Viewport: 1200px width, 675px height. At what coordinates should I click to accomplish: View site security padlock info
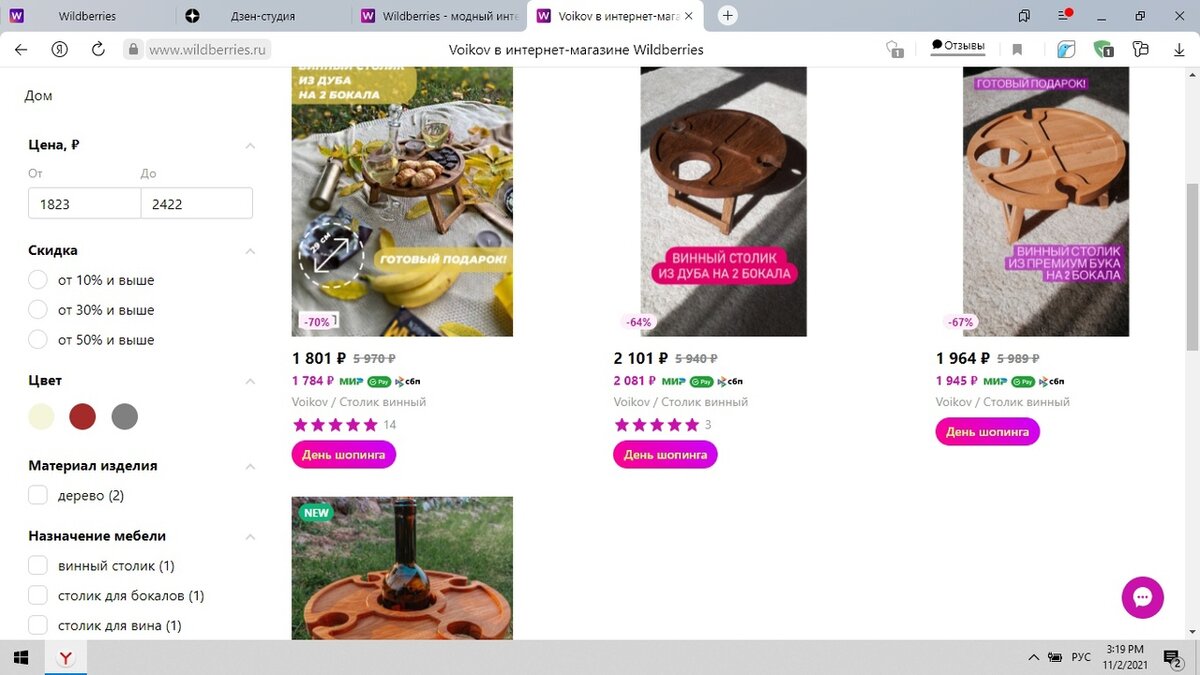[x=133, y=49]
